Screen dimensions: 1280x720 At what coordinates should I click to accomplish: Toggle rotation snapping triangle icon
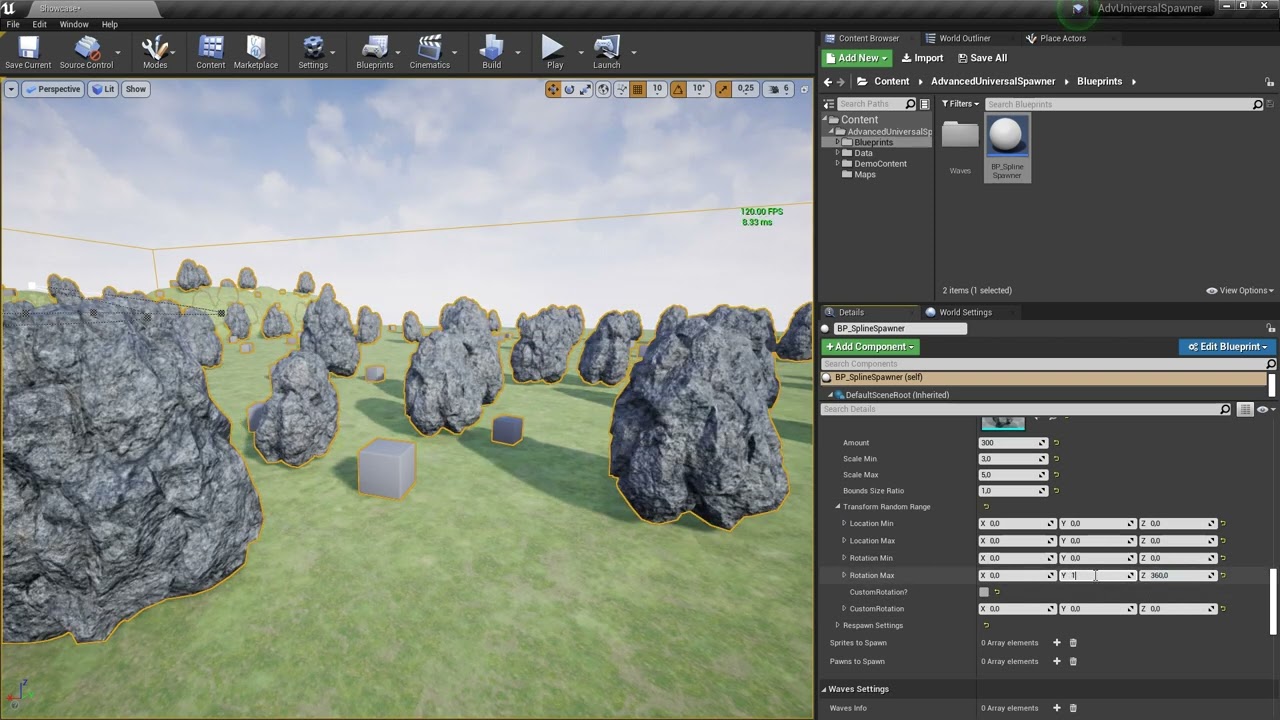click(678, 89)
